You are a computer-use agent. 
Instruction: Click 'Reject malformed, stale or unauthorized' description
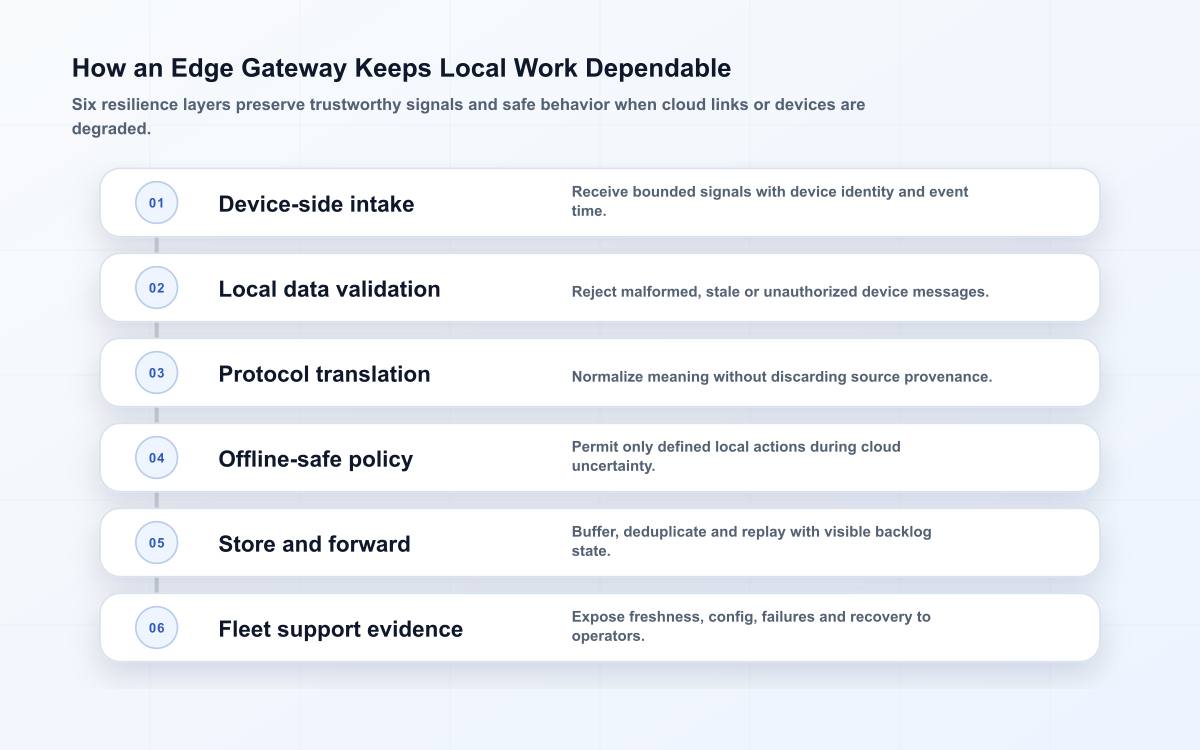(x=780, y=292)
